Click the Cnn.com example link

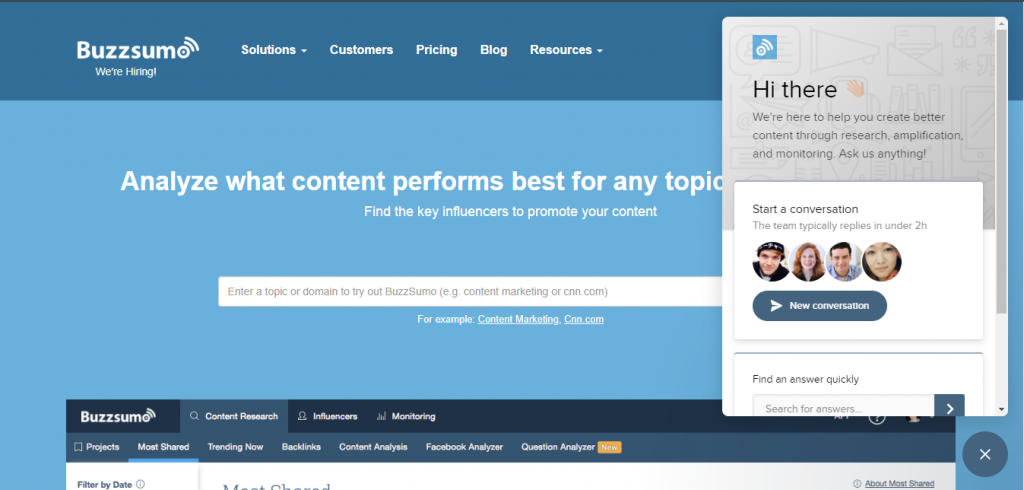tap(584, 319)
